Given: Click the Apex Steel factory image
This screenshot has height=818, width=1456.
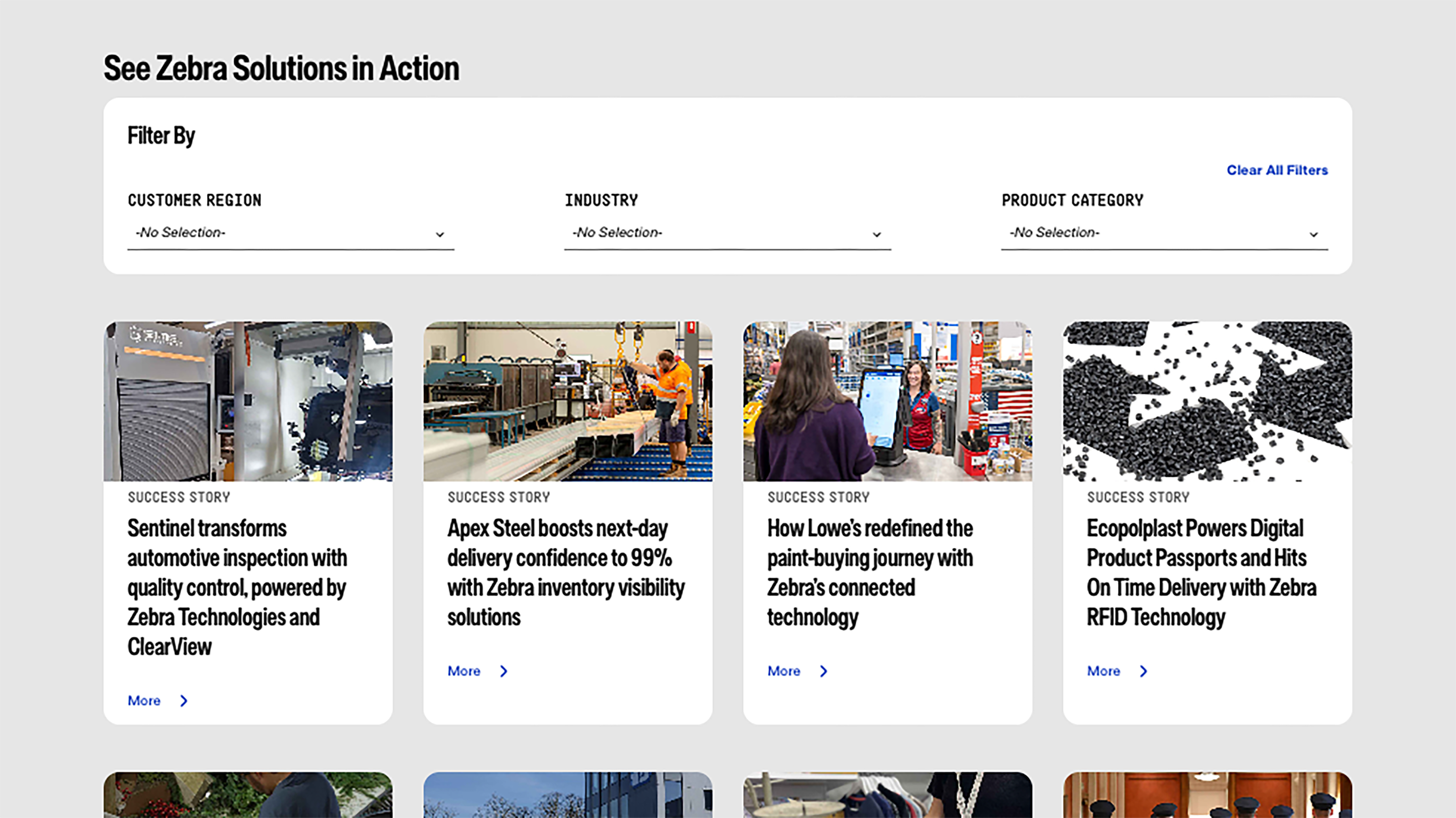Looking at the screenshot, I should (568, 401).
